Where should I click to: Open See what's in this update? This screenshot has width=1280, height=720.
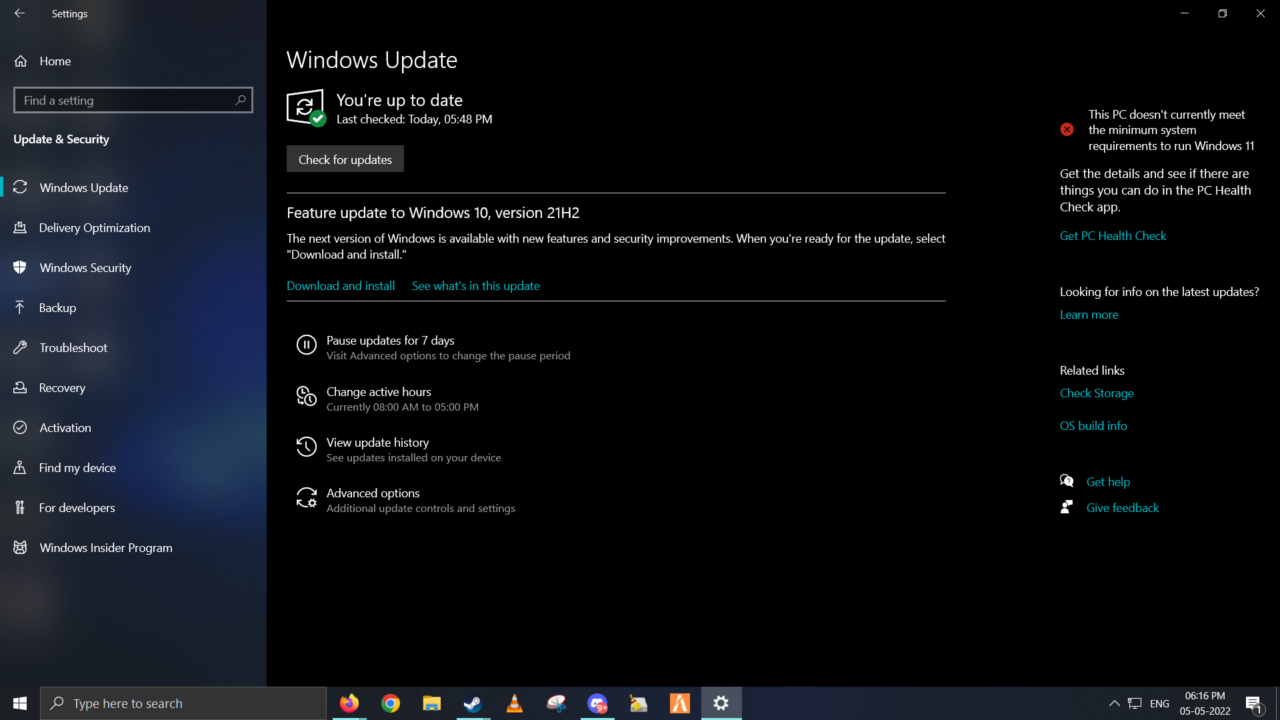pos(476,286)
